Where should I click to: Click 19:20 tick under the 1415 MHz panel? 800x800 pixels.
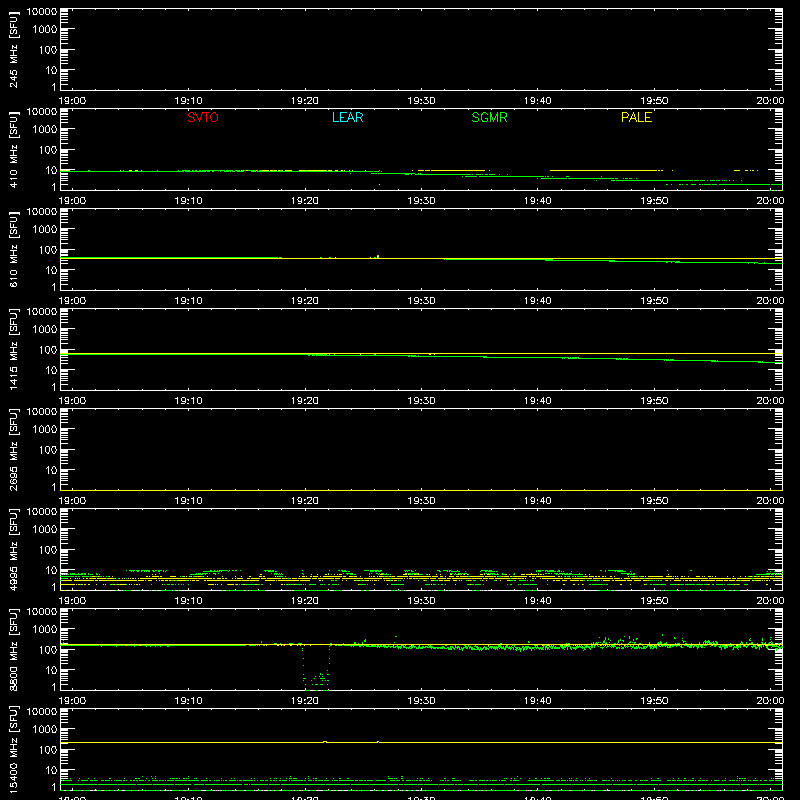coord(305,401)
